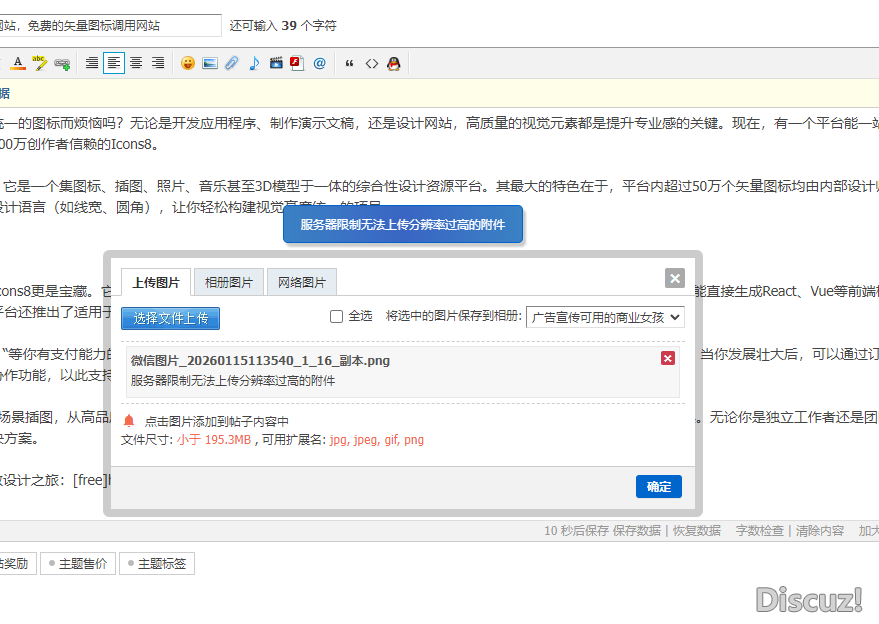Confirm with the 确定 button
879x624 pixels.
pyautogui.click(x=658, y=486)
